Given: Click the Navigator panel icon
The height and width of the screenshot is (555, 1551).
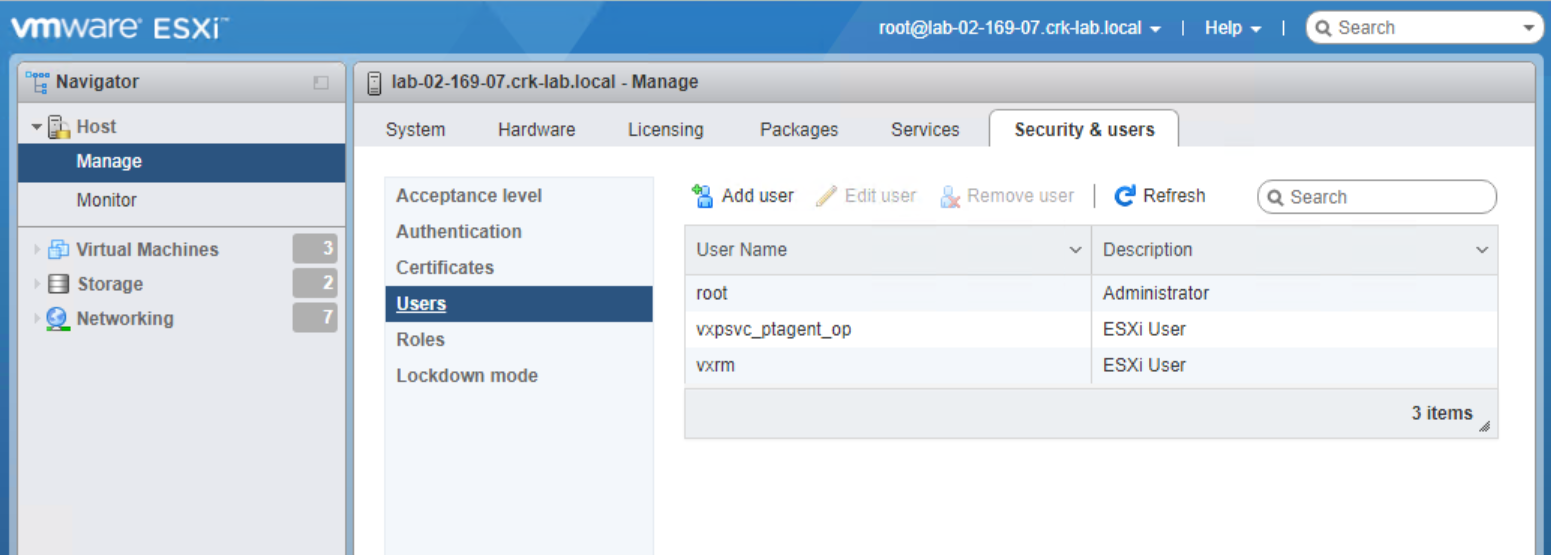Looking at the screenshot, I should tap(37, 81).
